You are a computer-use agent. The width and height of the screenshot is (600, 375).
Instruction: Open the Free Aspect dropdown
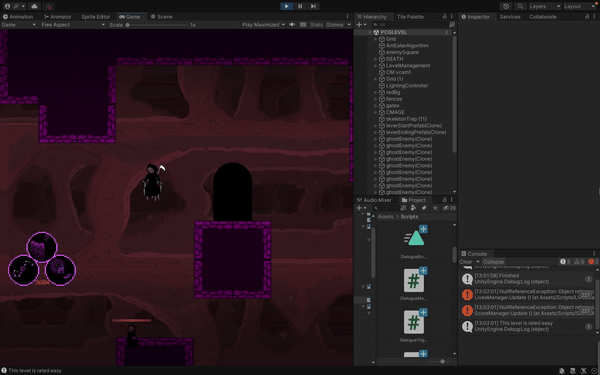pos(73,24)
